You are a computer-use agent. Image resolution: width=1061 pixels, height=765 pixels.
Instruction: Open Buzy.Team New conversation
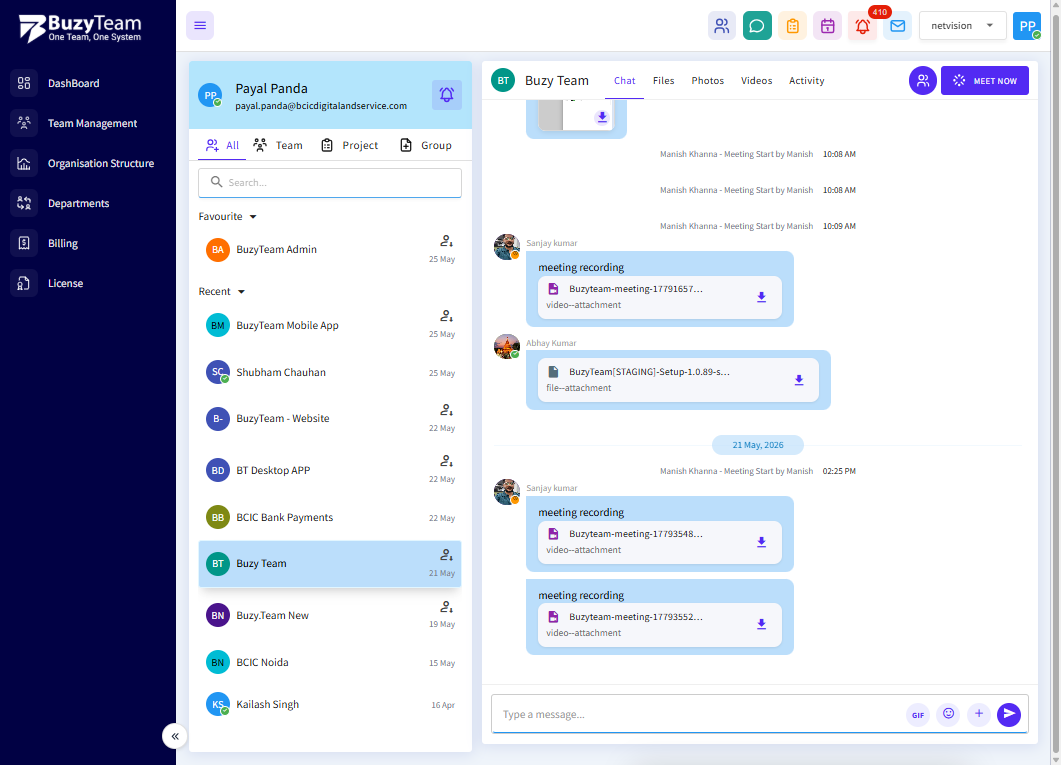[x=330, y=616]
